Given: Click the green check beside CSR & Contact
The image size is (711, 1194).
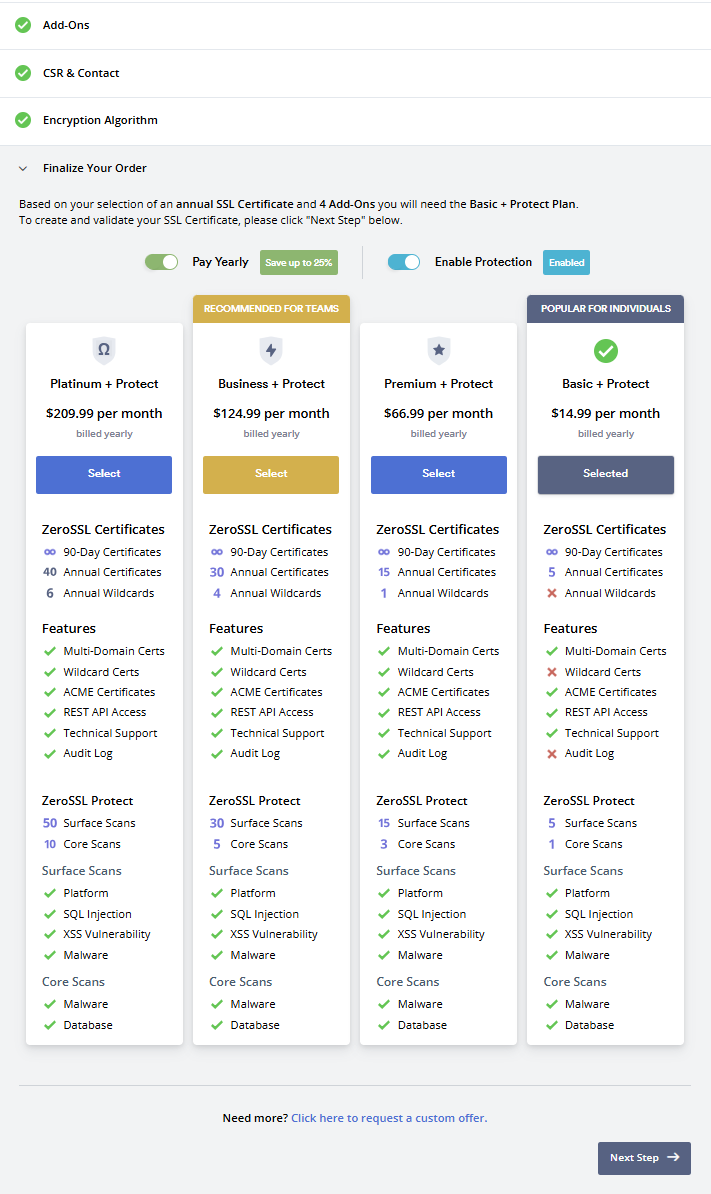Looking at the screenshot, I should click(x=23, y=73).
